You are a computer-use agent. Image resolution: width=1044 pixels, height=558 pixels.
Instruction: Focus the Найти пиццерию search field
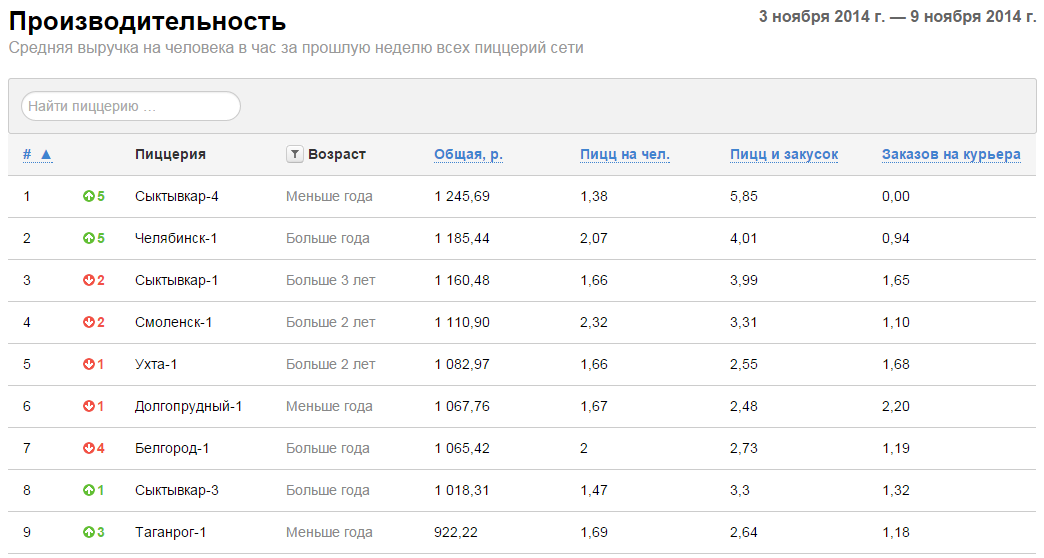pos(130,106)
